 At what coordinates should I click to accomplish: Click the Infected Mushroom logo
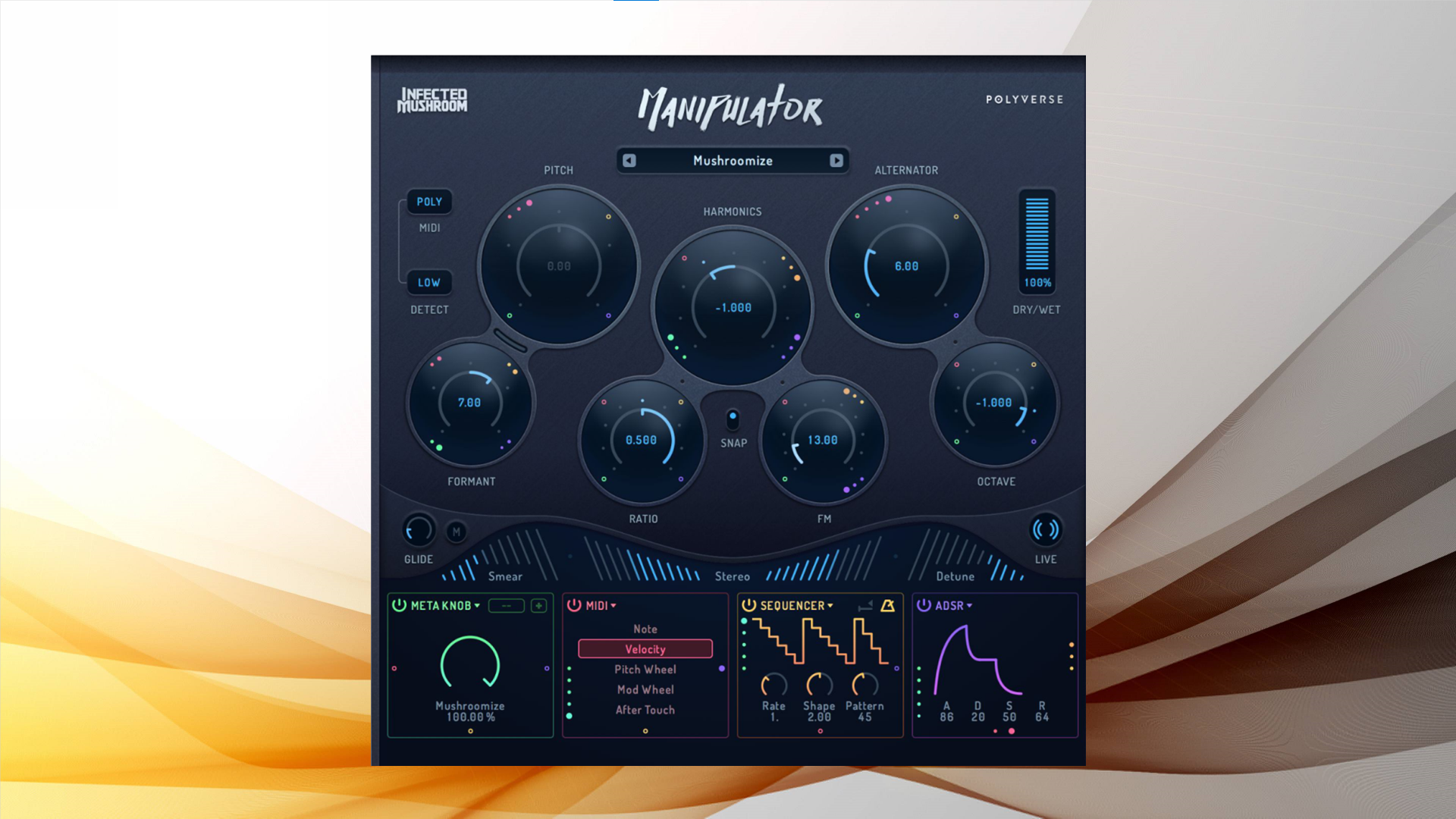click(432, 100)
